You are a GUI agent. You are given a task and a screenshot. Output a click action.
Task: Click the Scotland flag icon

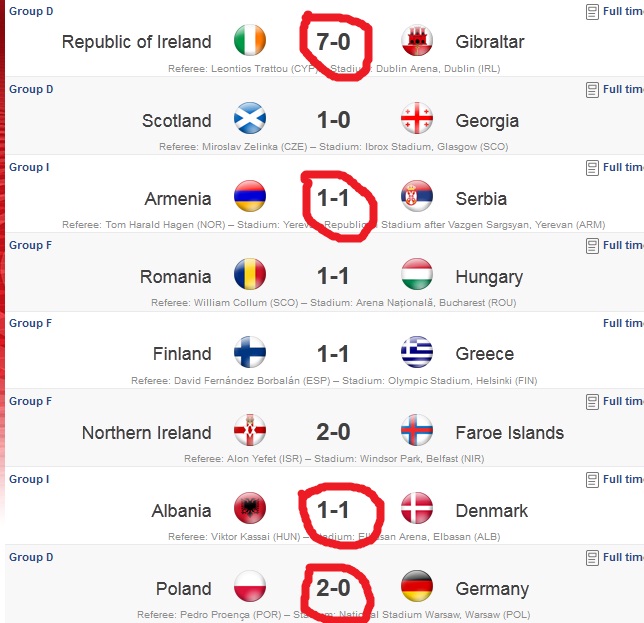click(249, 120)
